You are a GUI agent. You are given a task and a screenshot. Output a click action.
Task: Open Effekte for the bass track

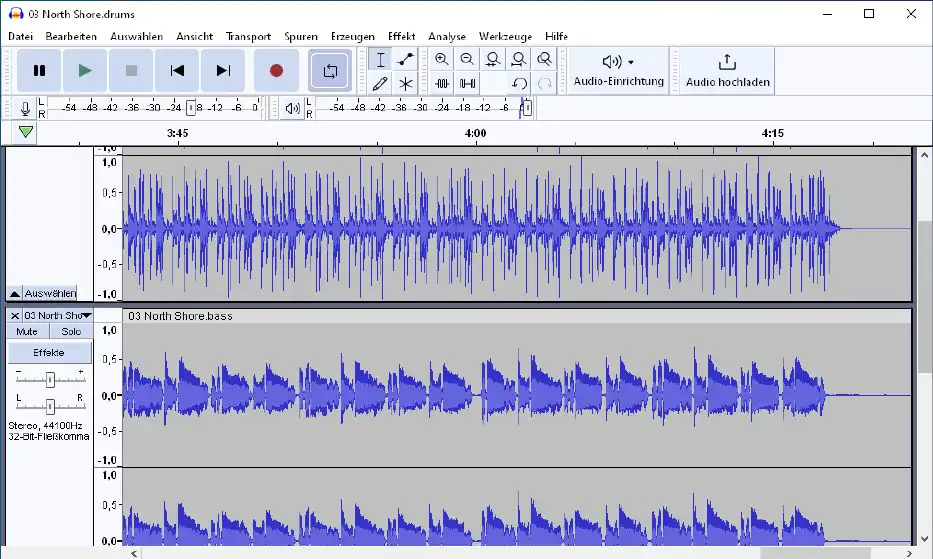click(49, 352)
